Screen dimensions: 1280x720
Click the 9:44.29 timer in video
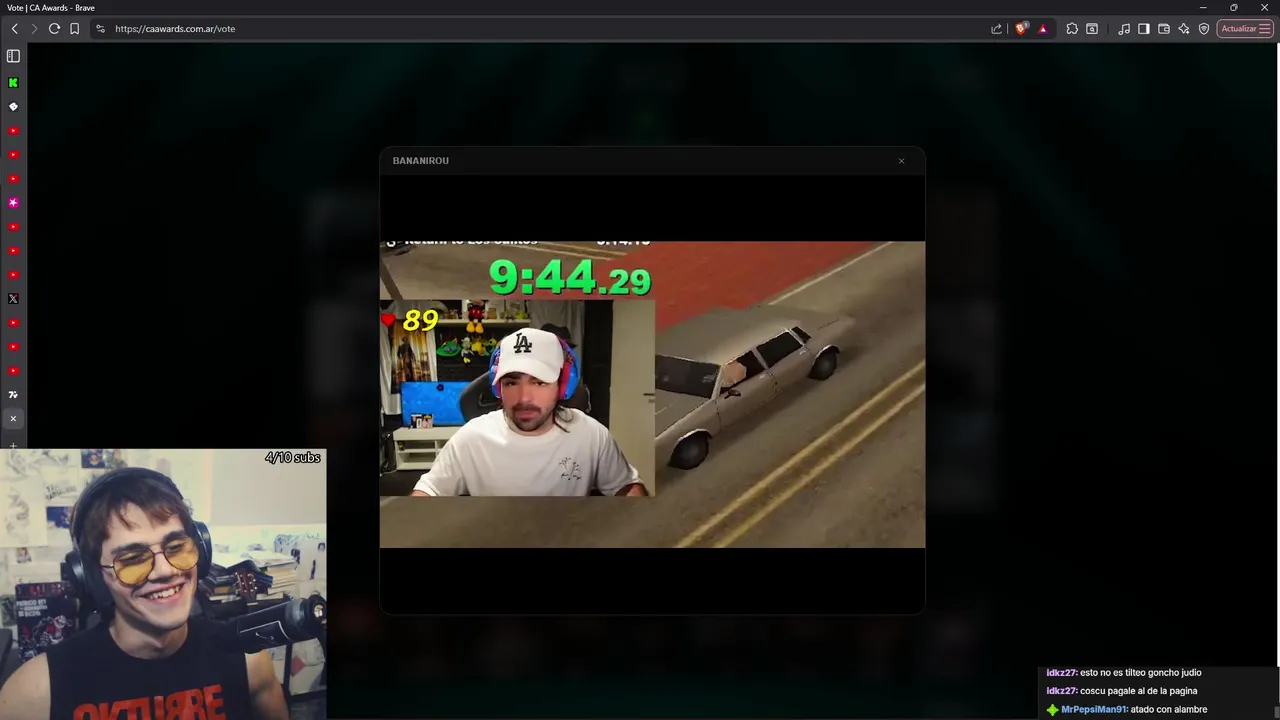pyautogui.click(x=570, y=277)
